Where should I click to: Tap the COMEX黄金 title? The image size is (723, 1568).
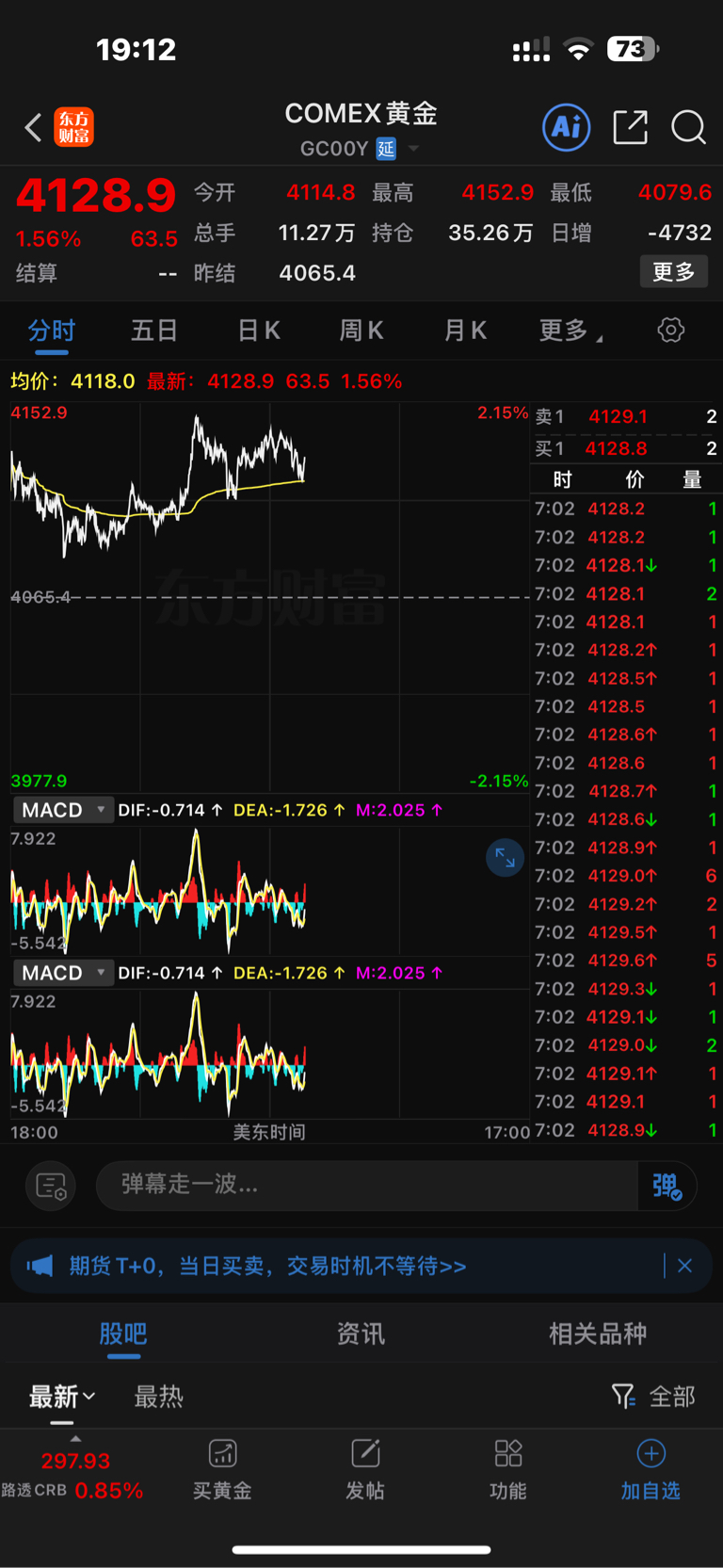(361, 114)
